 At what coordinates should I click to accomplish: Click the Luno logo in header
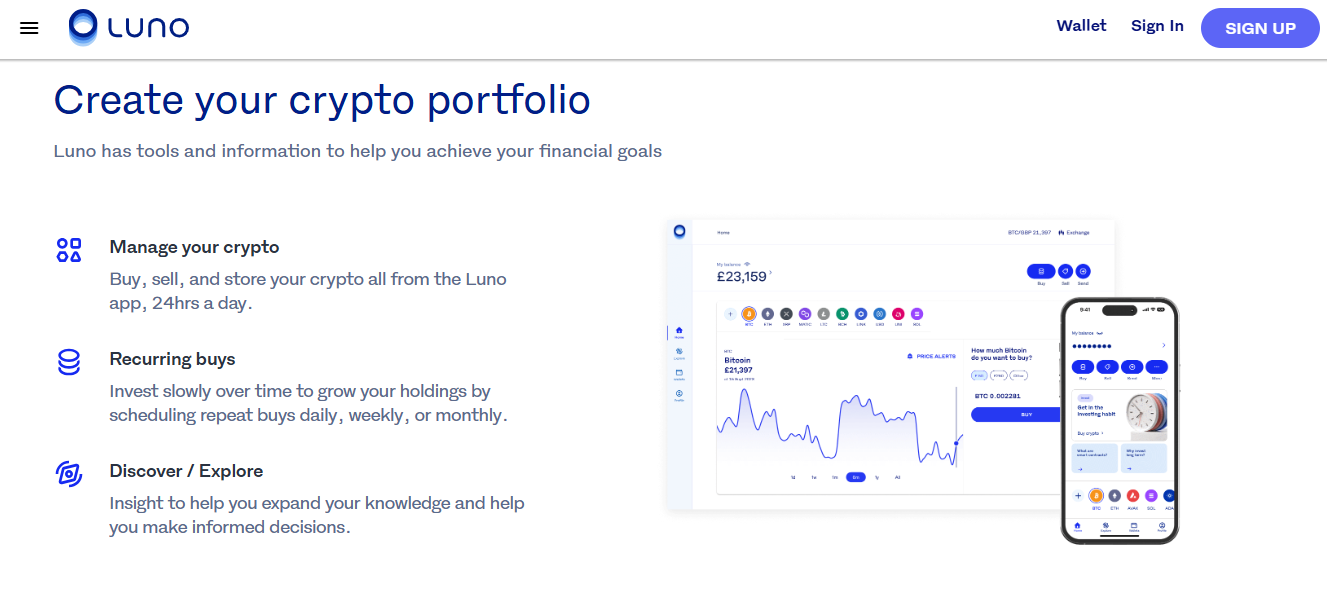point(129,27)
